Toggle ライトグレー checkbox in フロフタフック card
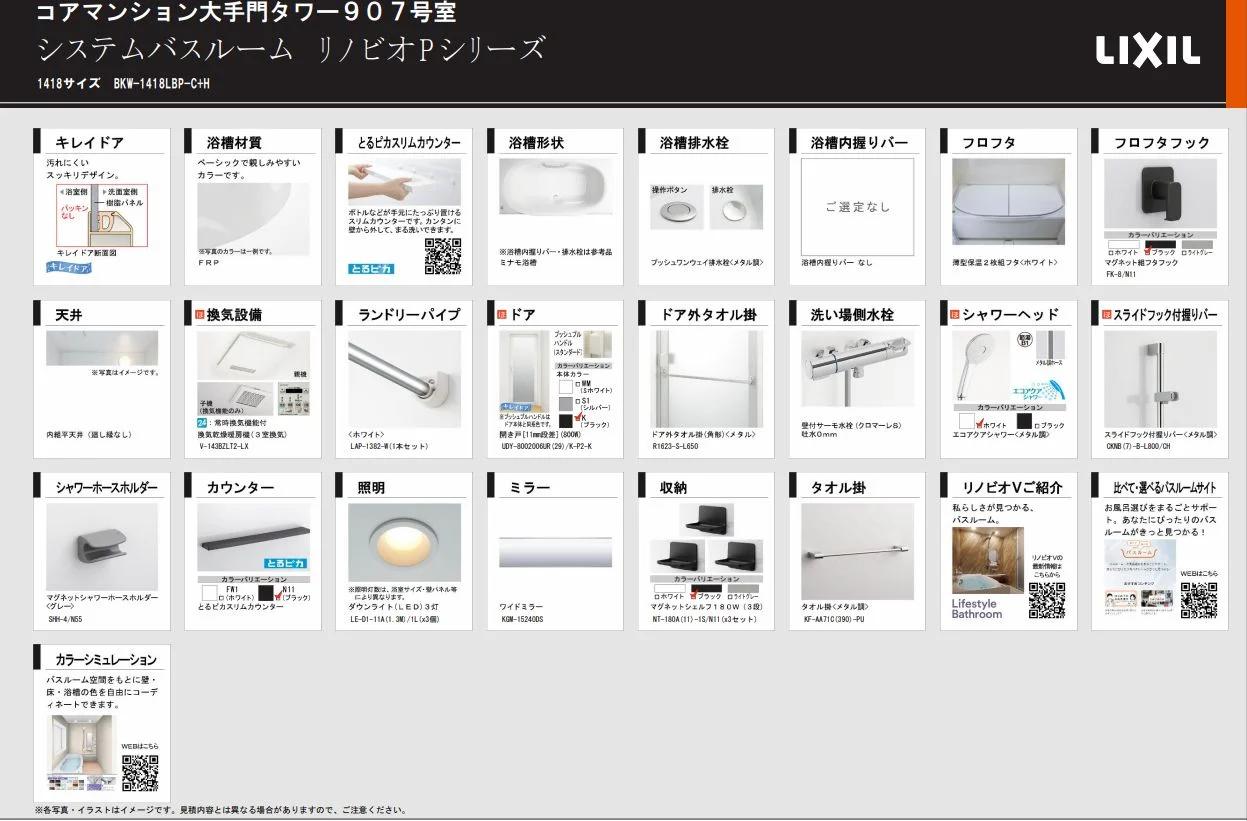The width and height of the screenshot is (1247, 821). click(x=1184, y=253)
